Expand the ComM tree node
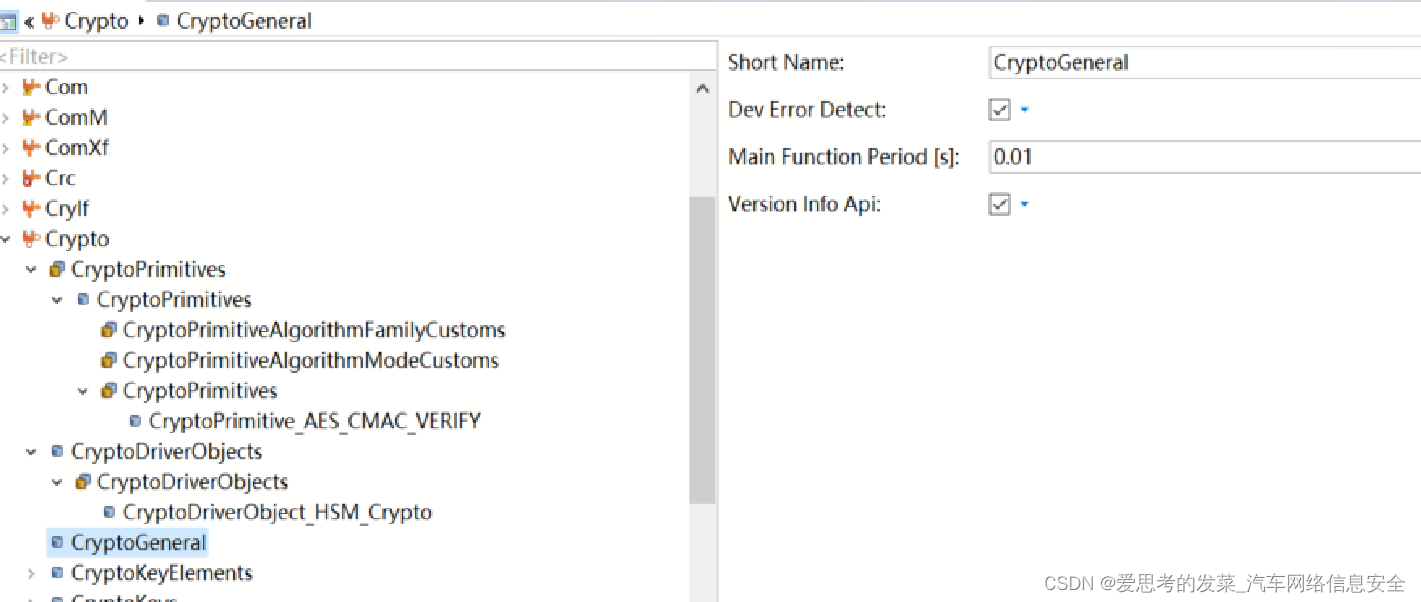This screenshot has height=602, width=1421. point(6,118)
